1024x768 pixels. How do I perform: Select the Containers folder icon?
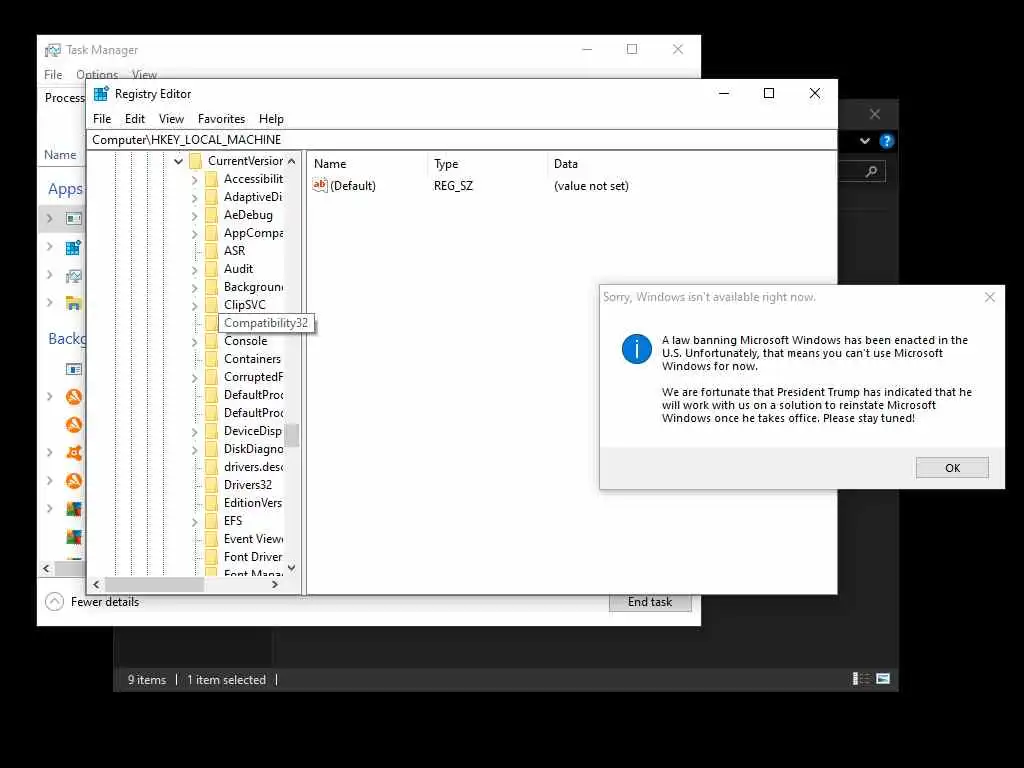tap(211, 359)
